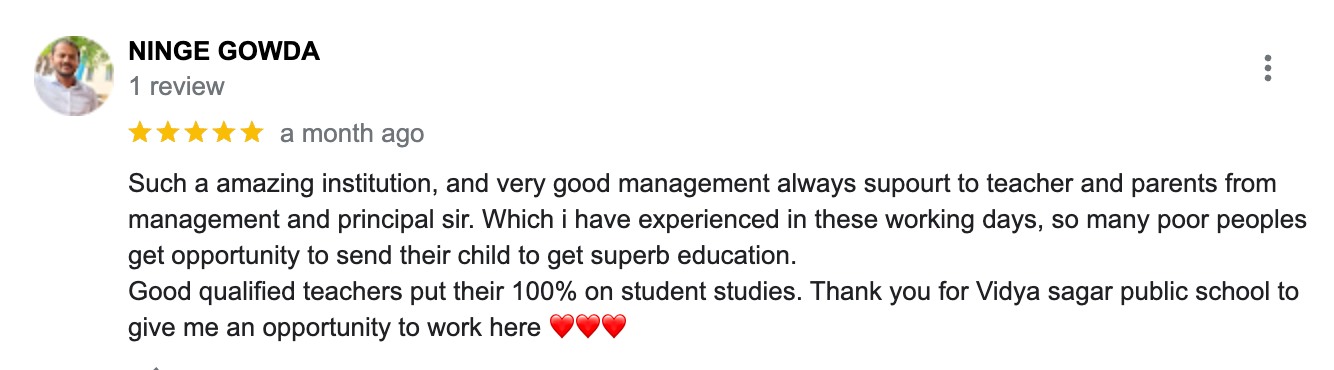Viewport: 1334px width, 370px height.
Task: Click the last red heart emoji
Action: tap(613, 327)
